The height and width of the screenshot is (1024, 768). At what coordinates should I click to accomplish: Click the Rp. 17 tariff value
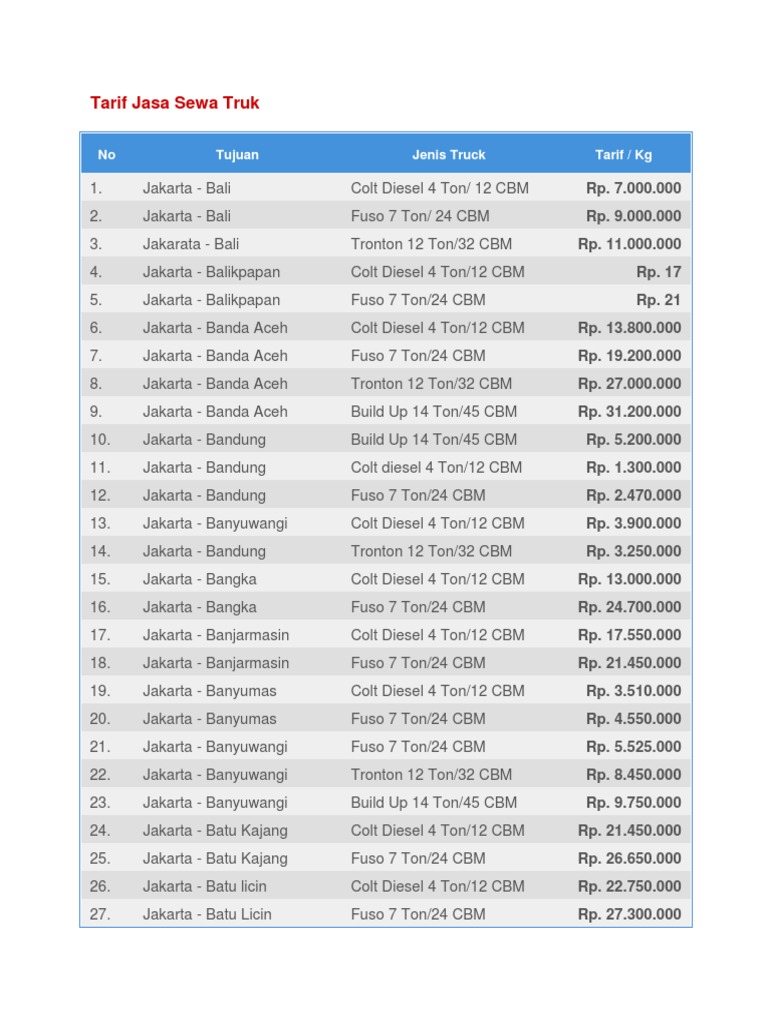coord(658,272)
